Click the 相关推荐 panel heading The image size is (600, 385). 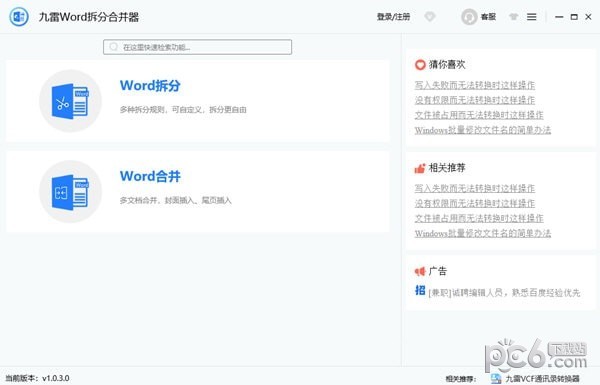(447, 168)
